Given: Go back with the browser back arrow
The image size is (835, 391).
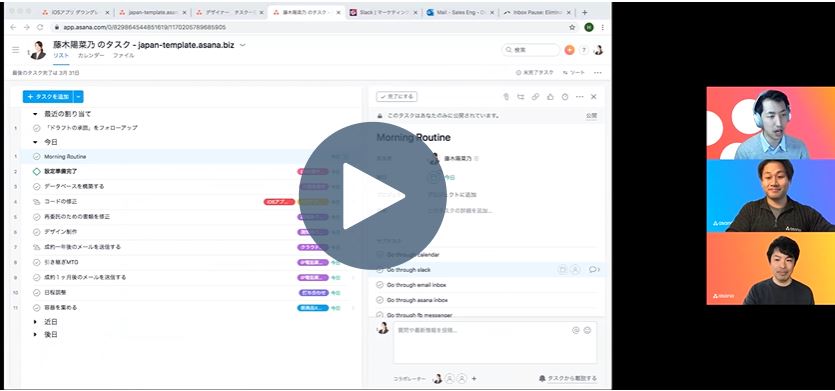Looking at the screenshot, I should (x=13, y=27).
